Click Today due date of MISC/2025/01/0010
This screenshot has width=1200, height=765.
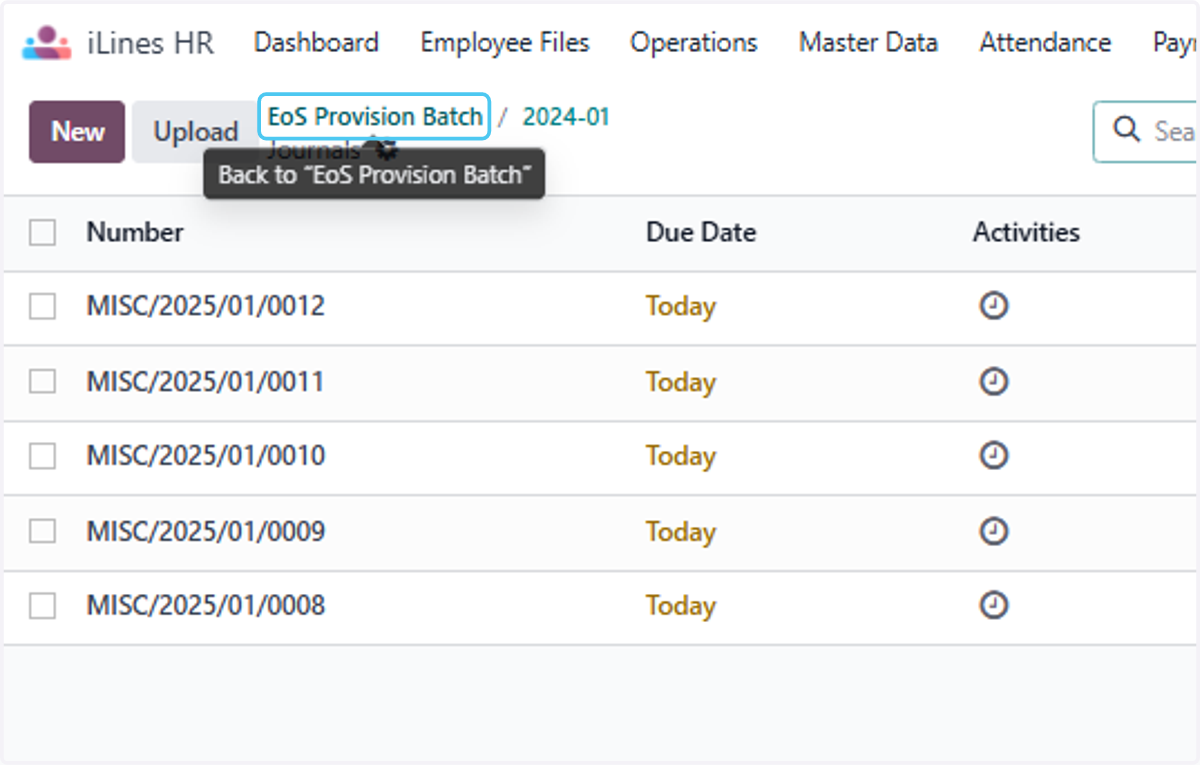(x=681, y=456)
